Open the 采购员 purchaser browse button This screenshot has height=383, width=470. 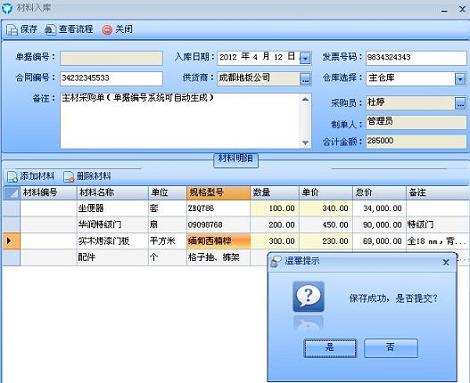(x=460, y=103)
